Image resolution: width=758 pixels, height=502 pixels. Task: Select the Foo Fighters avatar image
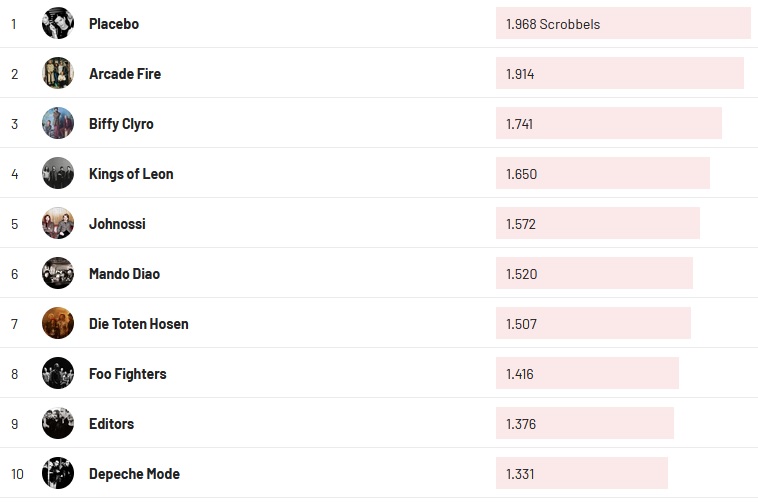point(58,373)
